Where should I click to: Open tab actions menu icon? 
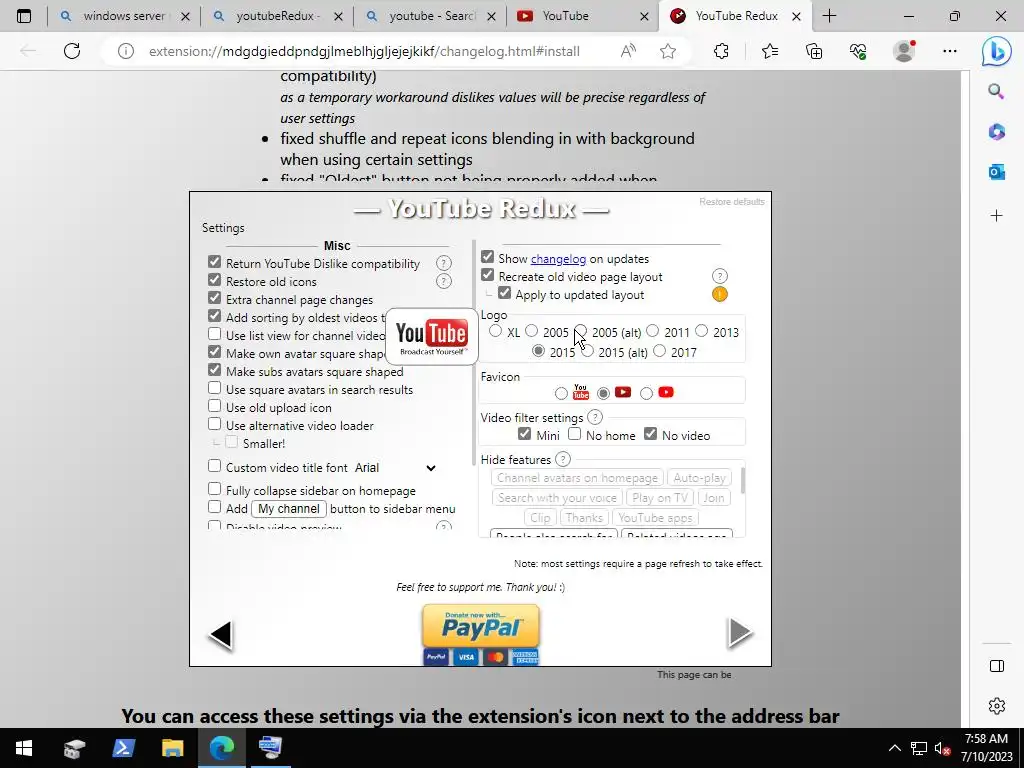(x=24, y=16)
